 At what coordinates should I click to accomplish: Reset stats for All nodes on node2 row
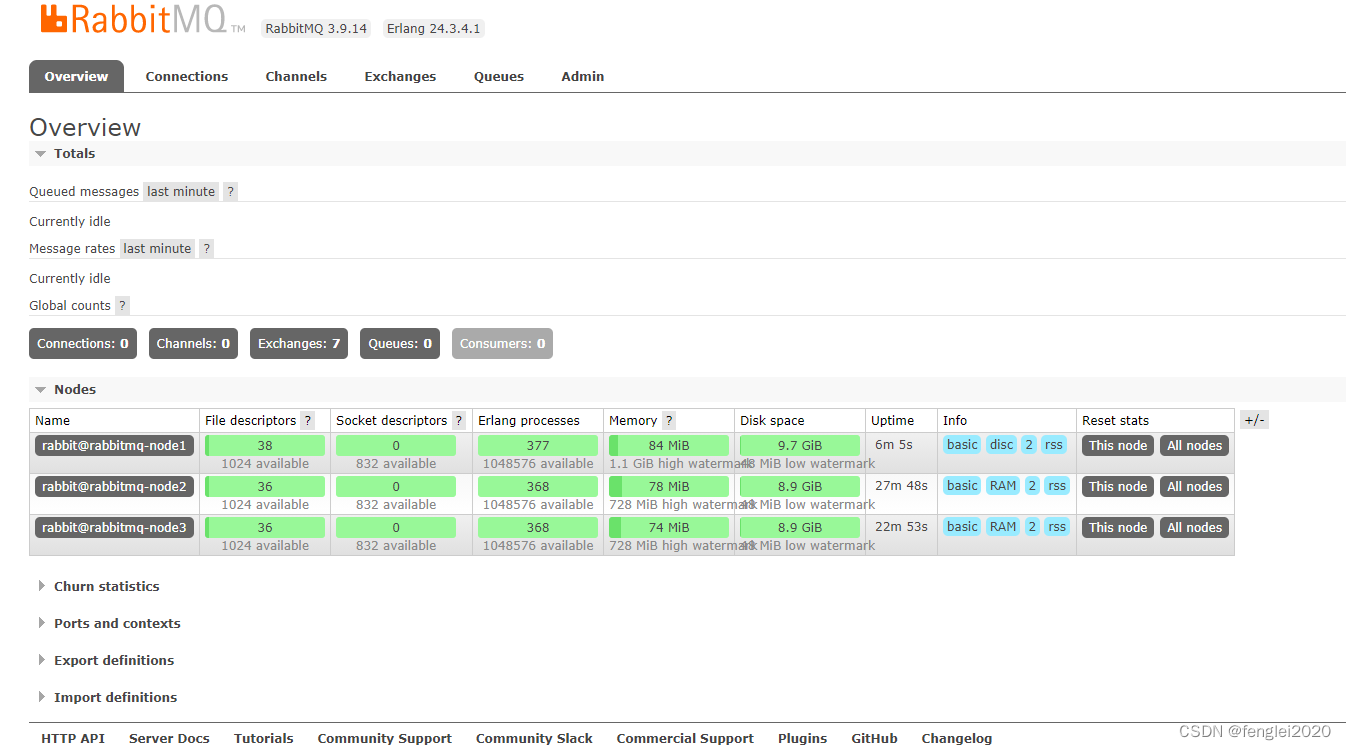coord(1195,487)
